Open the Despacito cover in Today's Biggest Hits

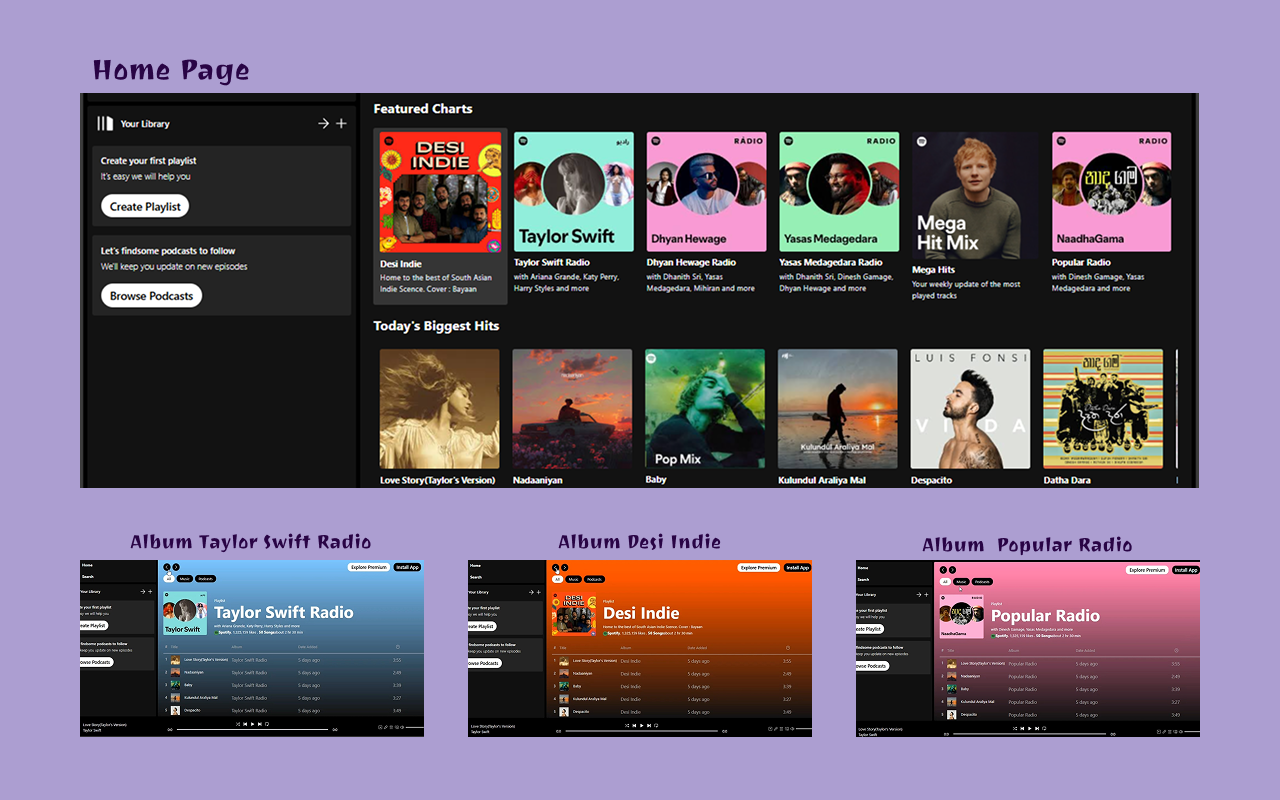(969, 409)
